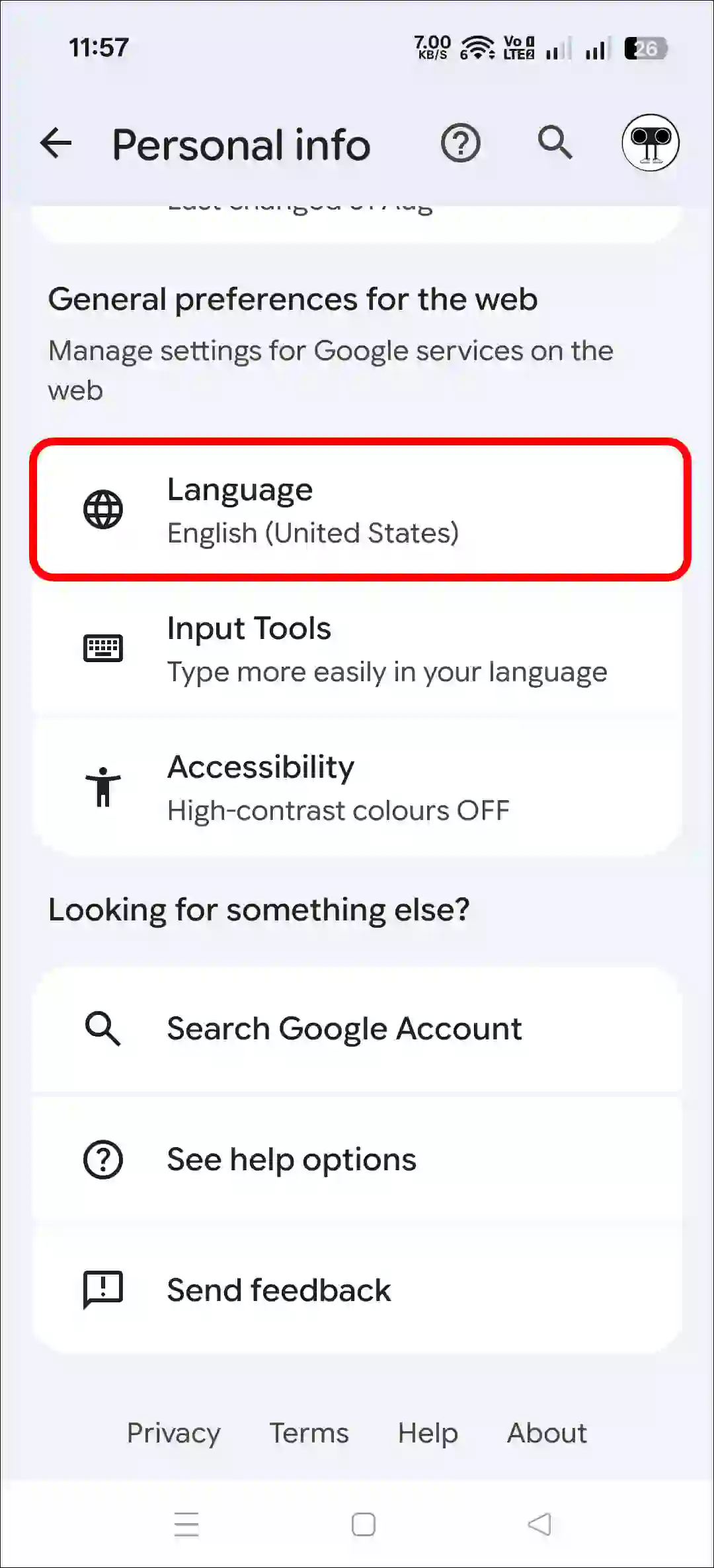Follow the Help footer link

click(428, 1433)
